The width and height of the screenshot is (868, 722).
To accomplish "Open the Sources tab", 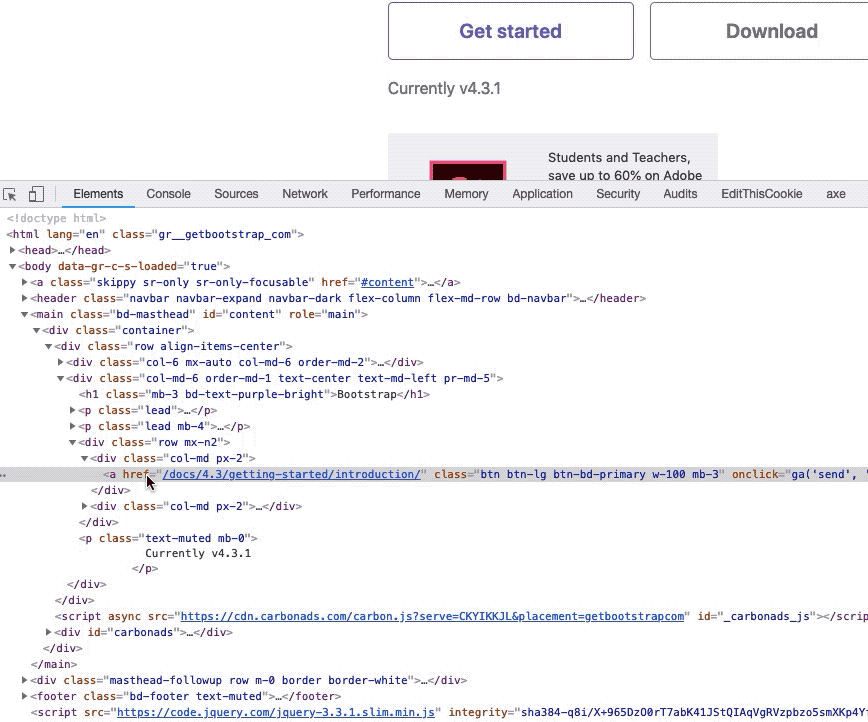I will click(236, 194).
